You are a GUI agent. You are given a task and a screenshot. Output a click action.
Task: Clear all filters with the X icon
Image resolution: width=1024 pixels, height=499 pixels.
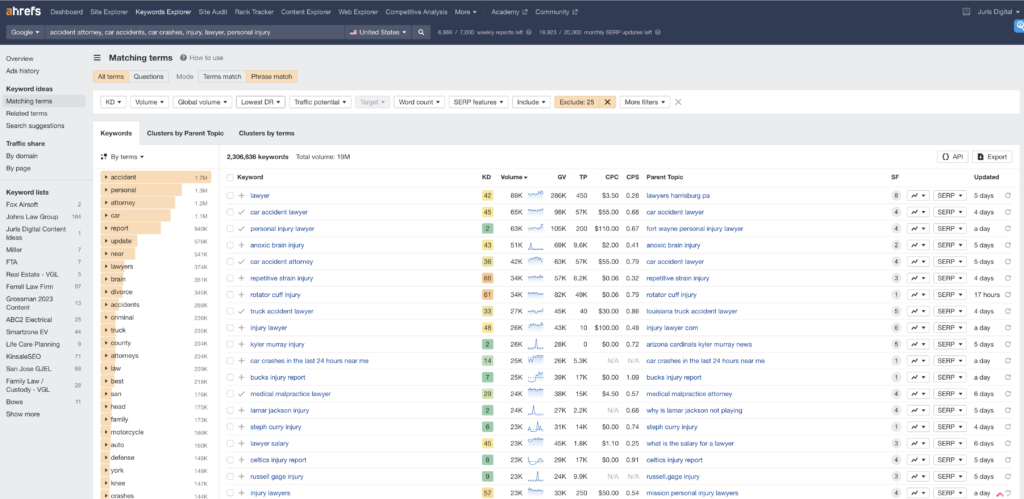tap(678, 102)
